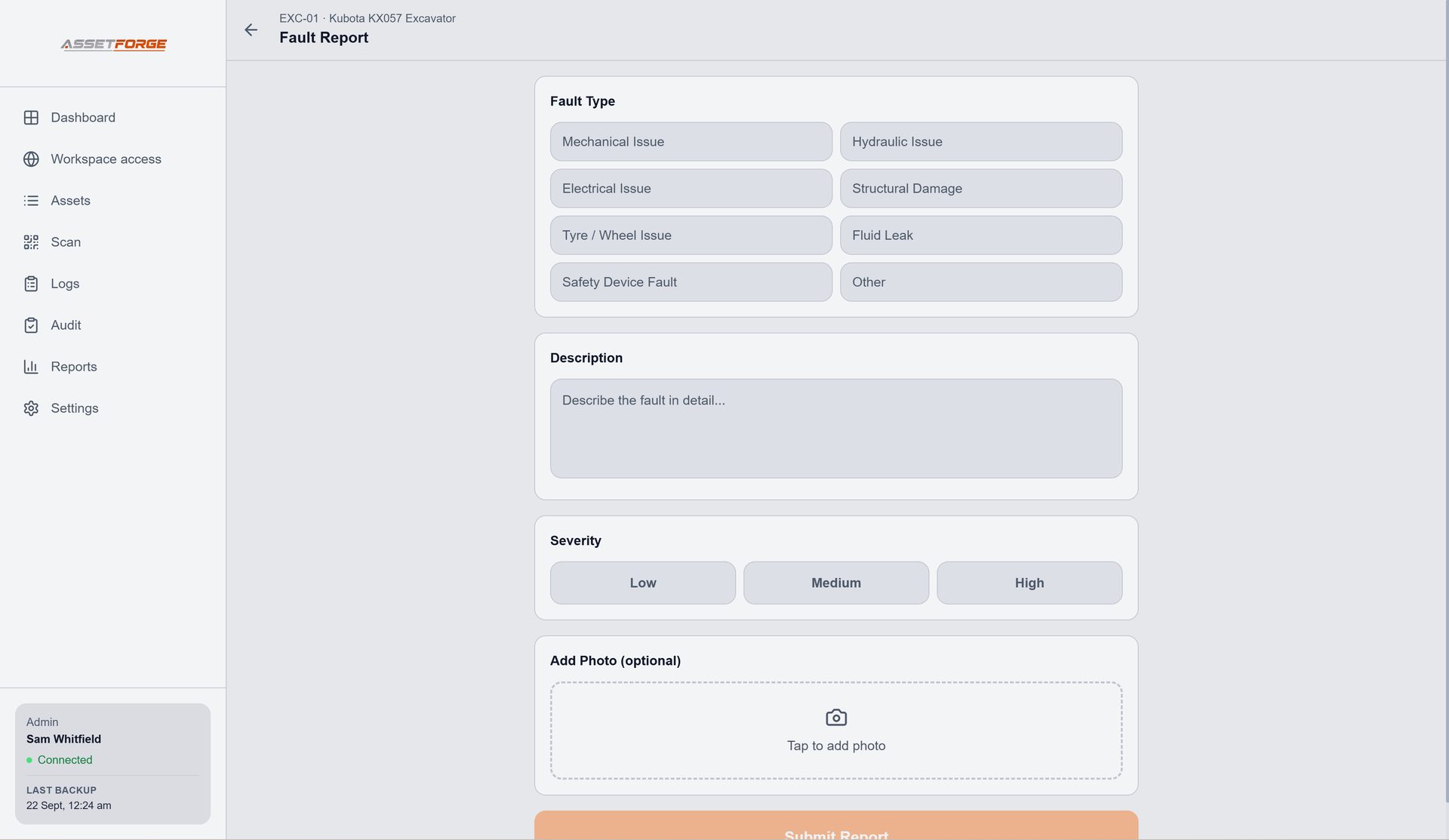Open Settings from sidebar
The width and height of the screenshot is (1449, 840).
click(x=75, y=408)
